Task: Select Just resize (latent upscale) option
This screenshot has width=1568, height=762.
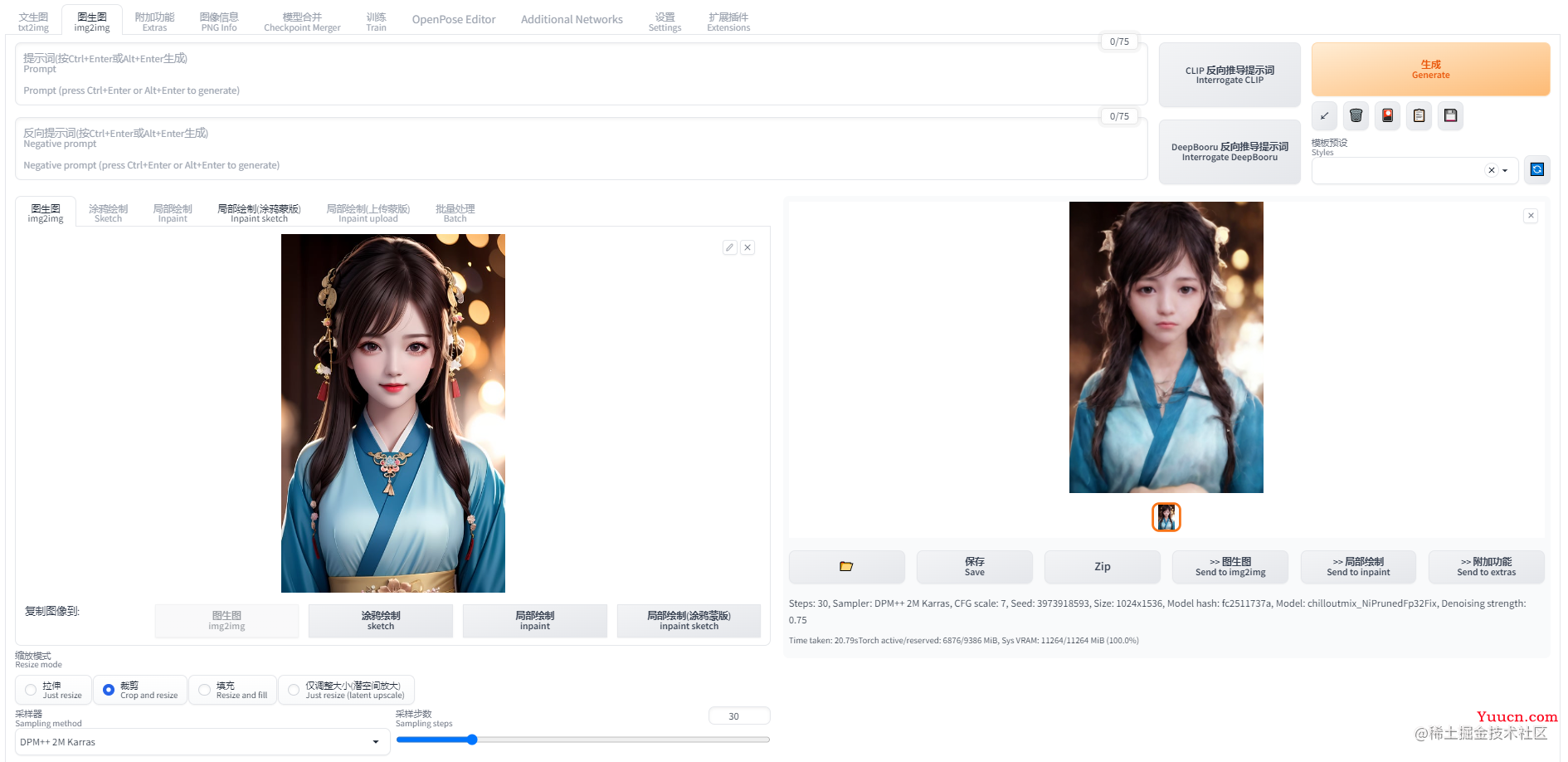Action: 346,690
